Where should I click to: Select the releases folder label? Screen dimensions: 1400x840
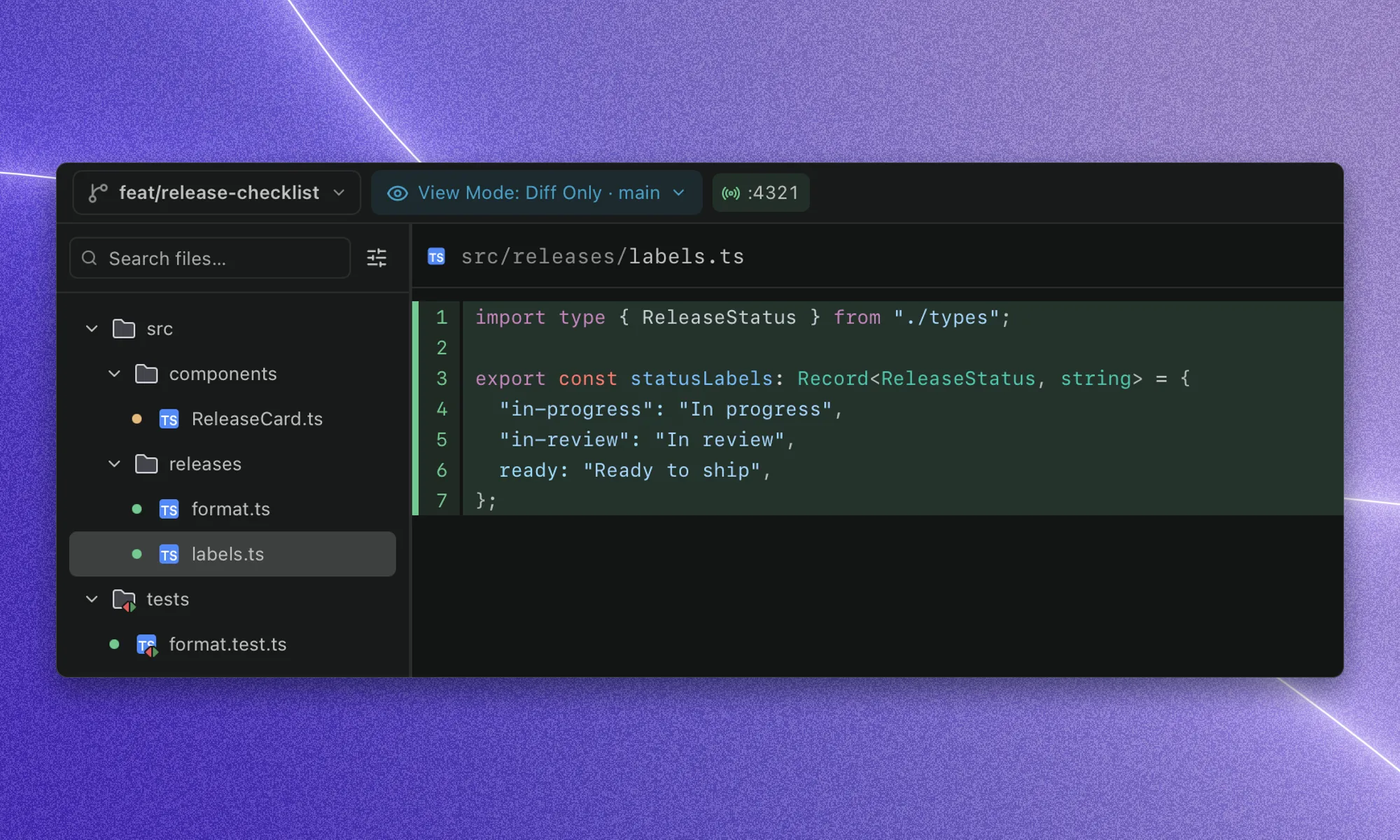click(205, 464)
